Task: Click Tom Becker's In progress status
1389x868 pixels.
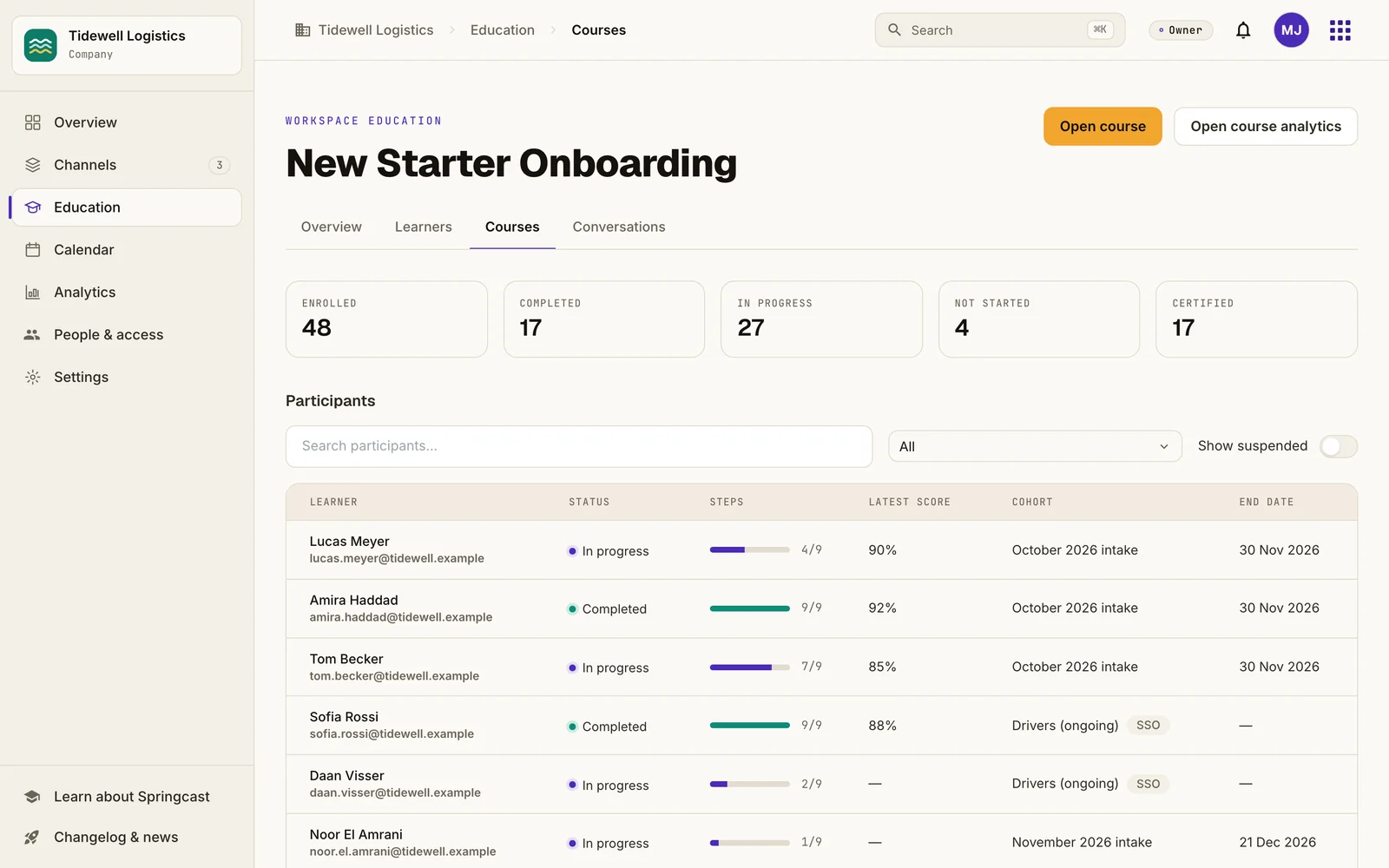Action: [x=608, y=668]
